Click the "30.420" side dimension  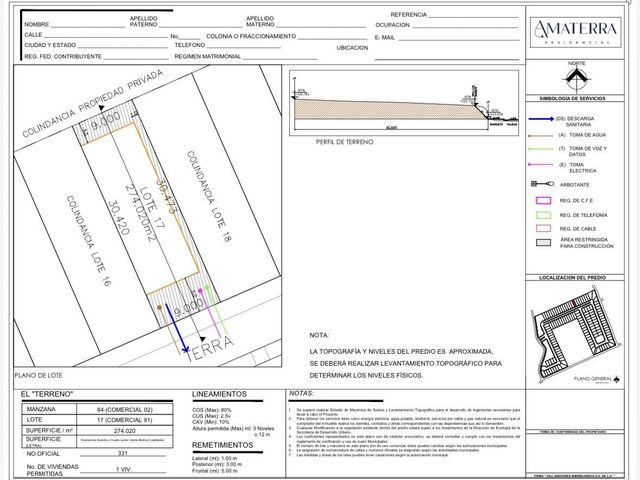coord(119,218)
